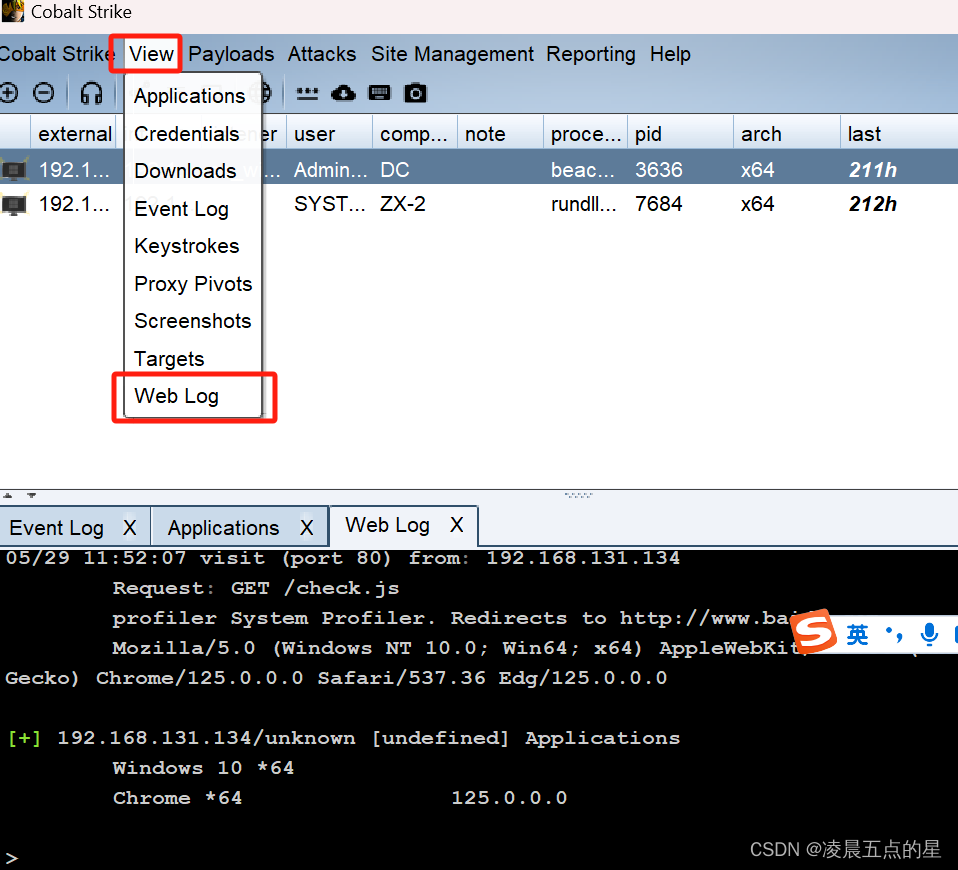Image resolution: width=958 pixels, height=870 pixels.
Task: Select Web Log from View menu
Action: tap(193, 397)
